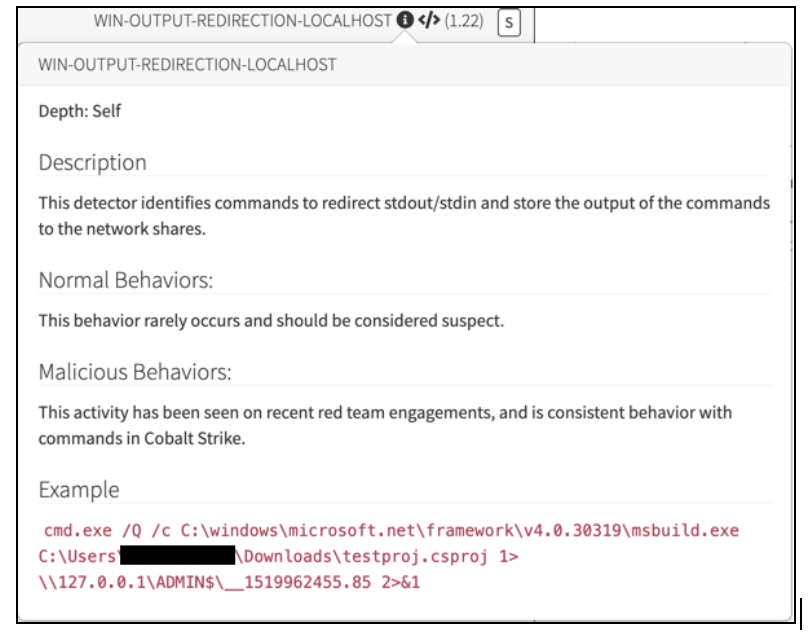
Task: Click the 'rarely occurs' normal behavior text
Action: click(x=271, y=321)
